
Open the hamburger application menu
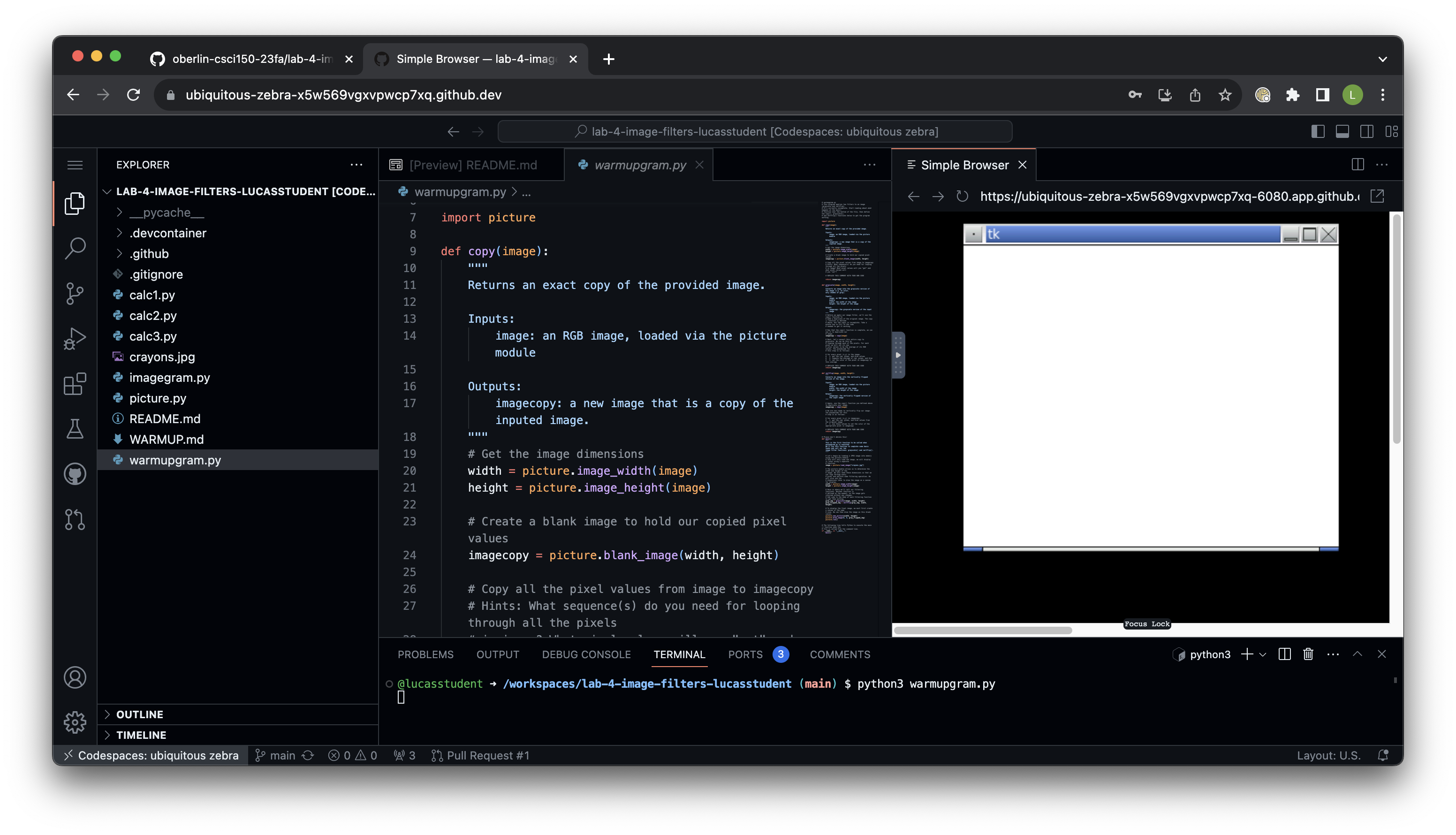click(x=75, y=165)
